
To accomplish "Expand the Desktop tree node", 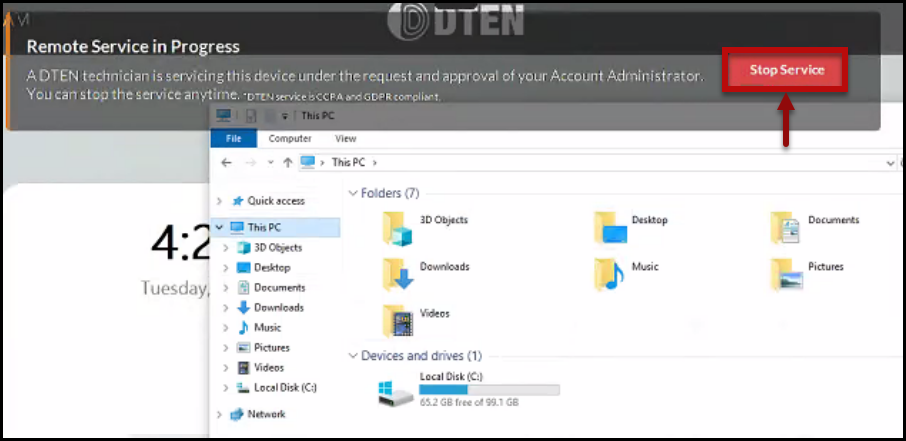I will coord(226,268).
